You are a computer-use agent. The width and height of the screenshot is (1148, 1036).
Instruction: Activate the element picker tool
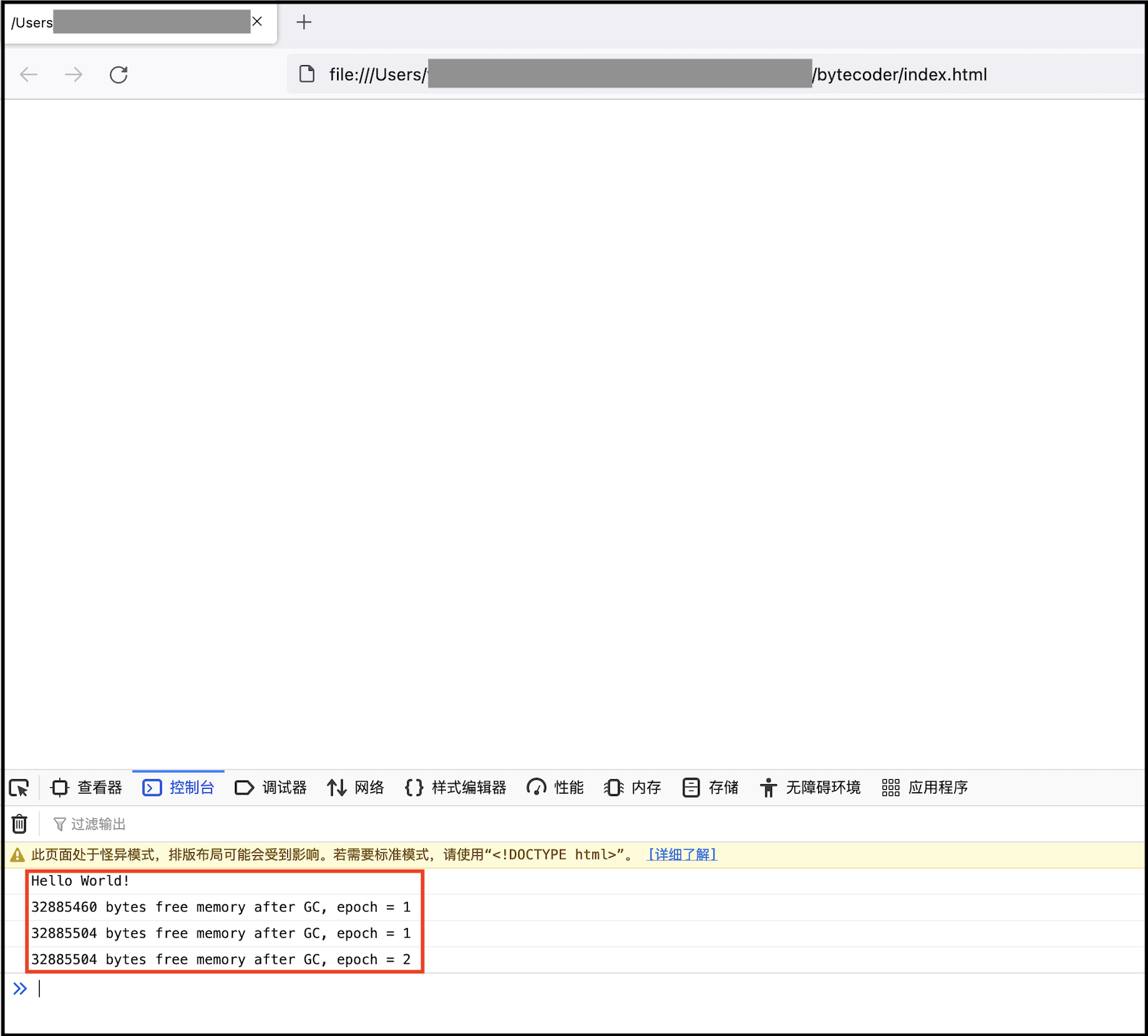[19, 787]
